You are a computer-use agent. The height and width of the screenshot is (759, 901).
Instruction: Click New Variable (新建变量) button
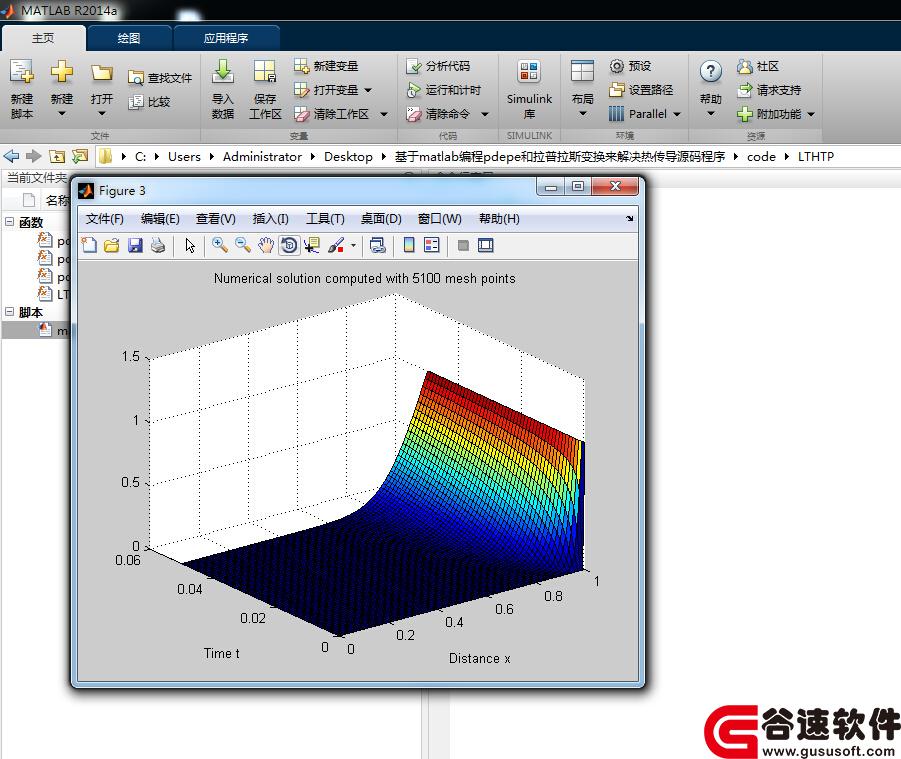click(x=326, y=66)
